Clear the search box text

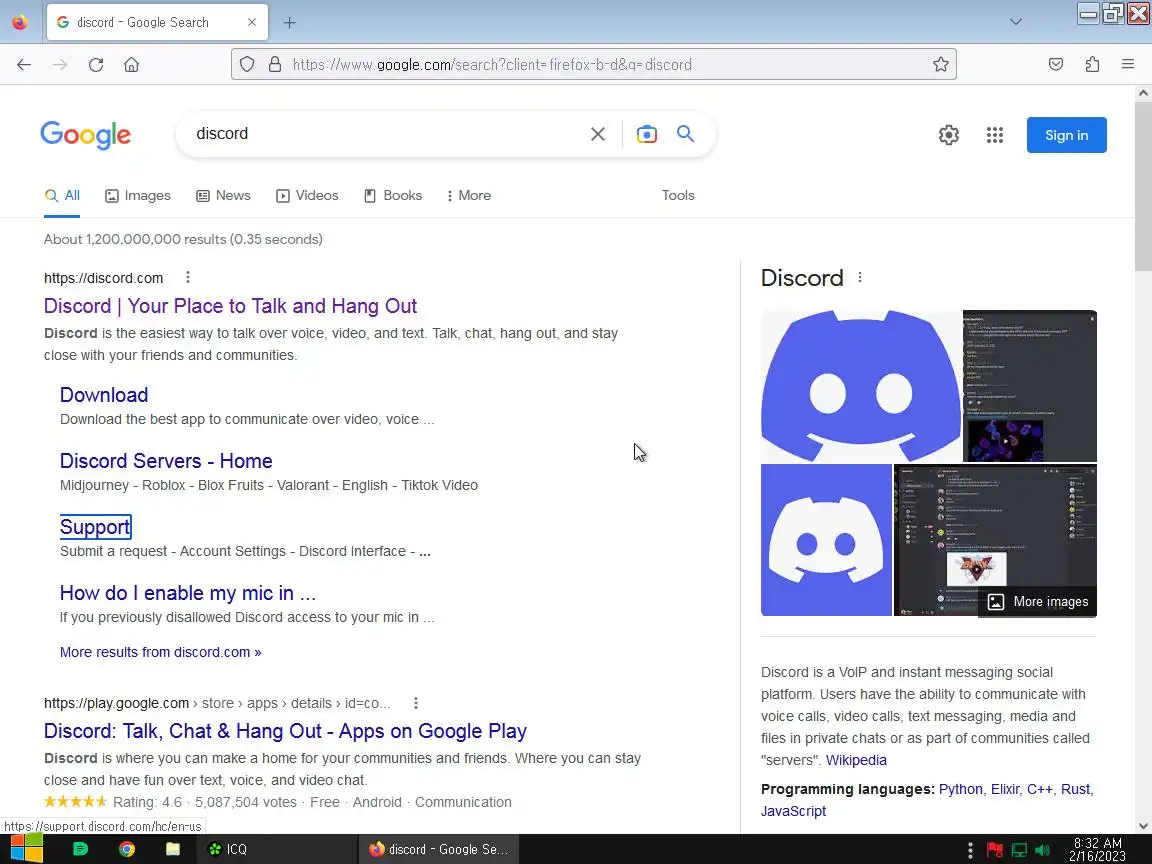(x=598, y=134)
